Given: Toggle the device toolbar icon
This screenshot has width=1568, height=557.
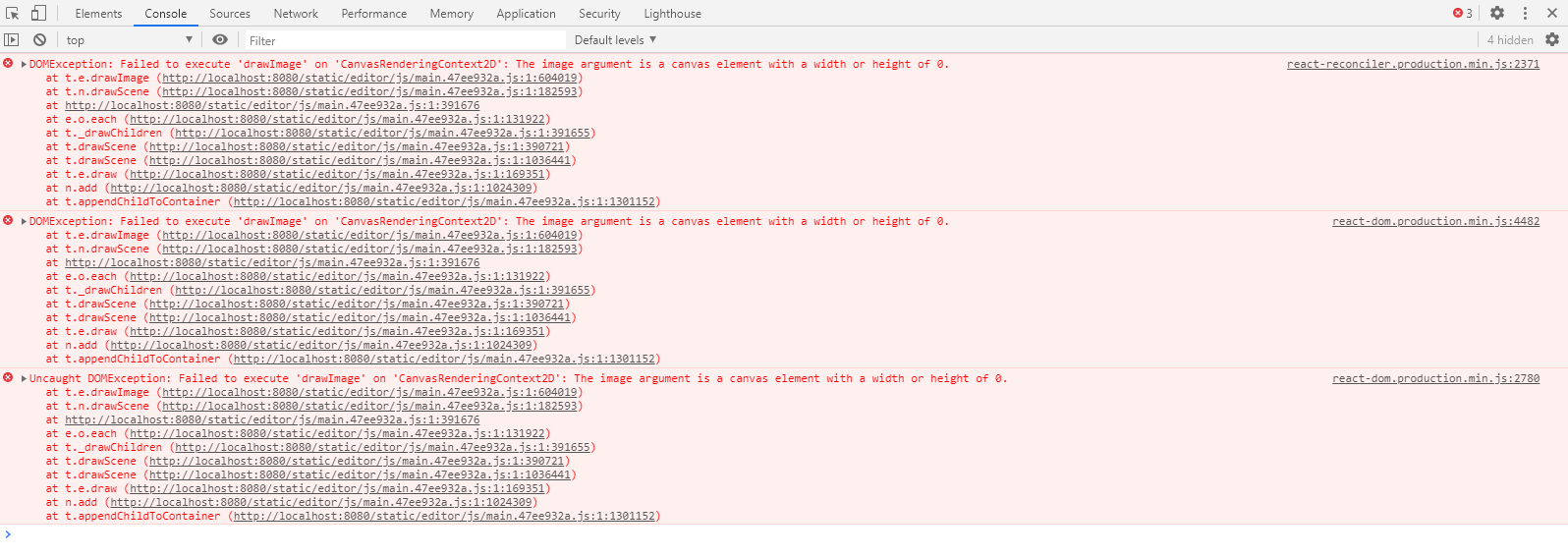Looking at the screenshot, I should pos(38,13).
